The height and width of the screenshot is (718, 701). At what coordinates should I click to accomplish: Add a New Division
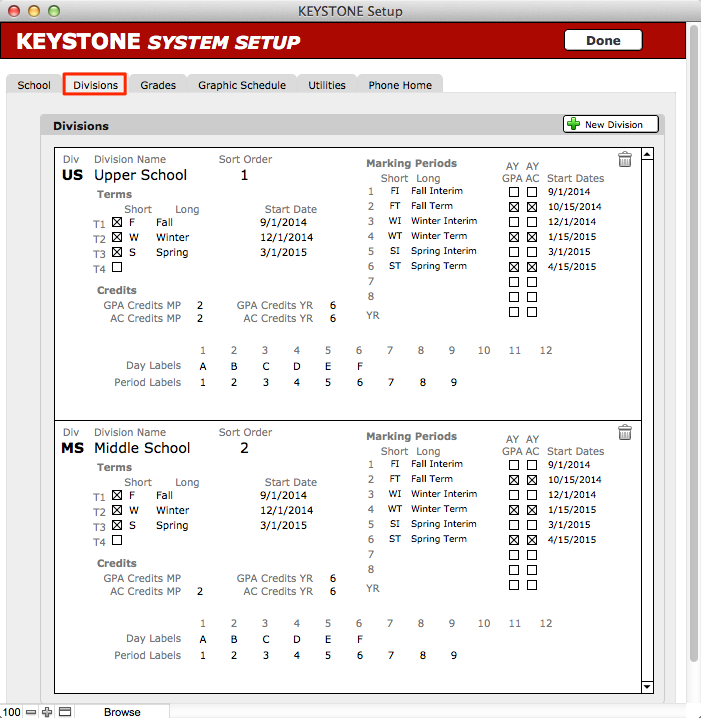coord(611,124)
